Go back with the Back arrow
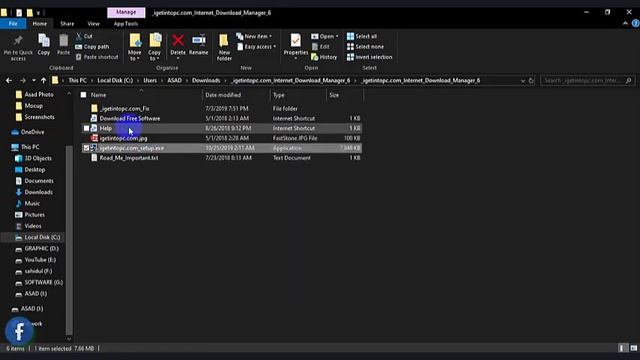Screen dimensions: 640x360 tap(9, 80)
